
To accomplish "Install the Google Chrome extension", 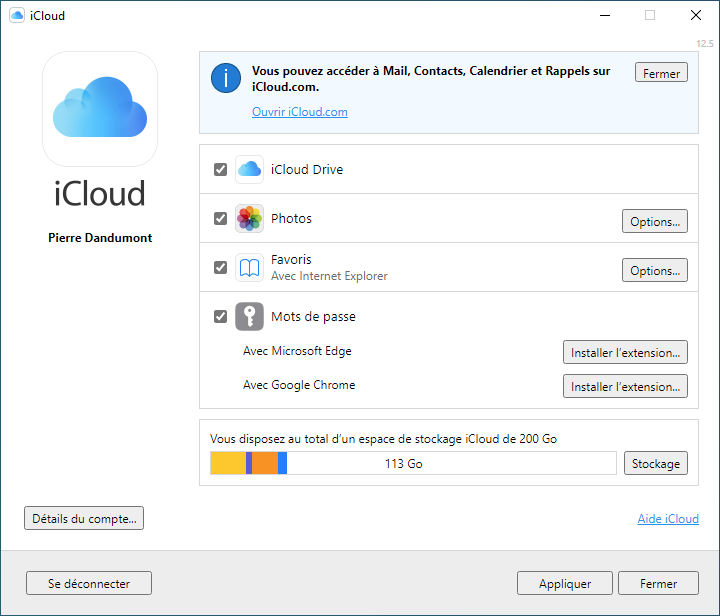I will pyautogui.click(x=625, y=386).
